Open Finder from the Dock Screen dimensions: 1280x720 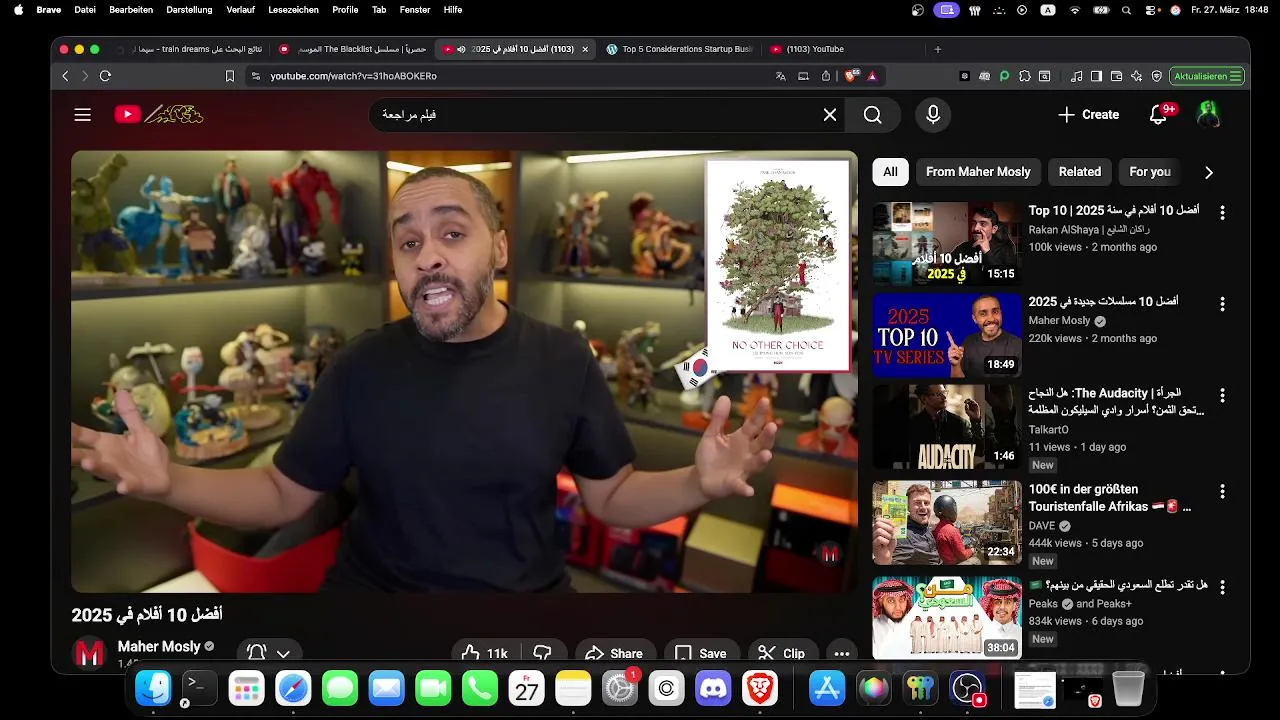153,688
